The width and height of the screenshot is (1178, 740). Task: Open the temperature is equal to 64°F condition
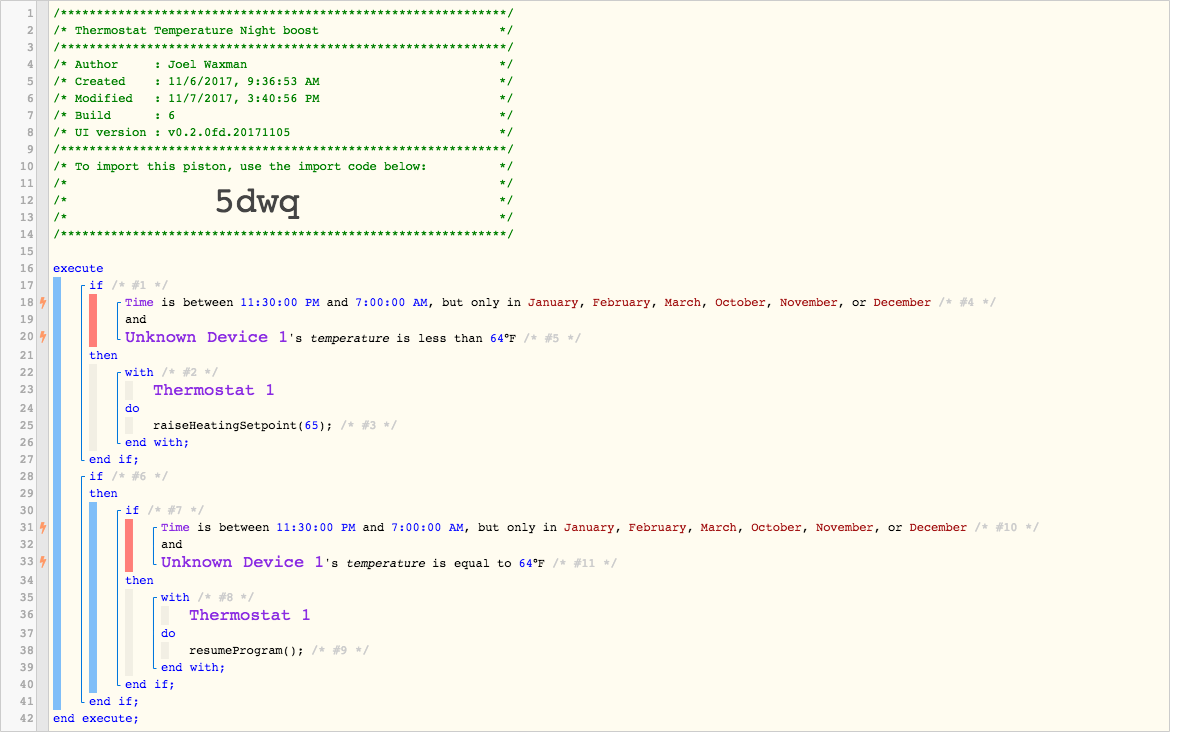click(353, 563)
